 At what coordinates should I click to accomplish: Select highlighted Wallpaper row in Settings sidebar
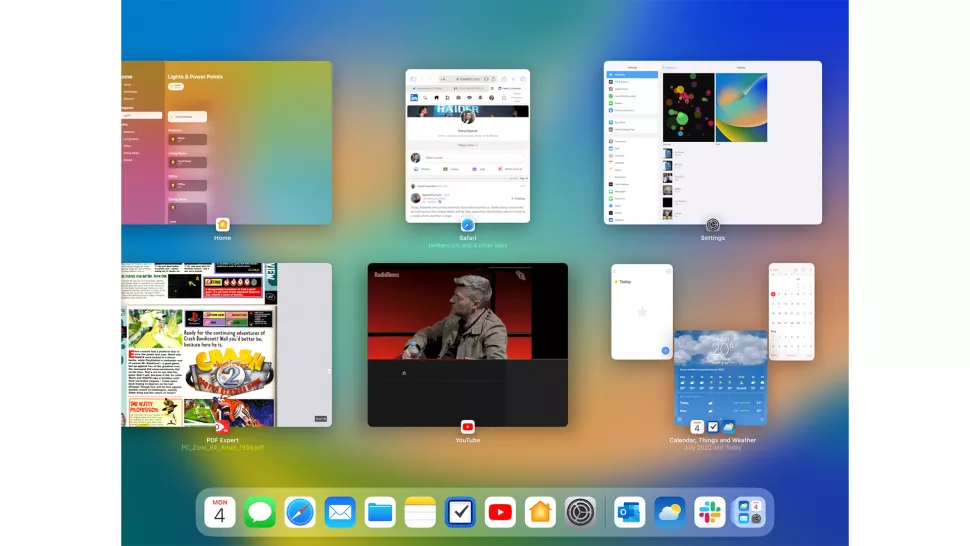[632, 74]
